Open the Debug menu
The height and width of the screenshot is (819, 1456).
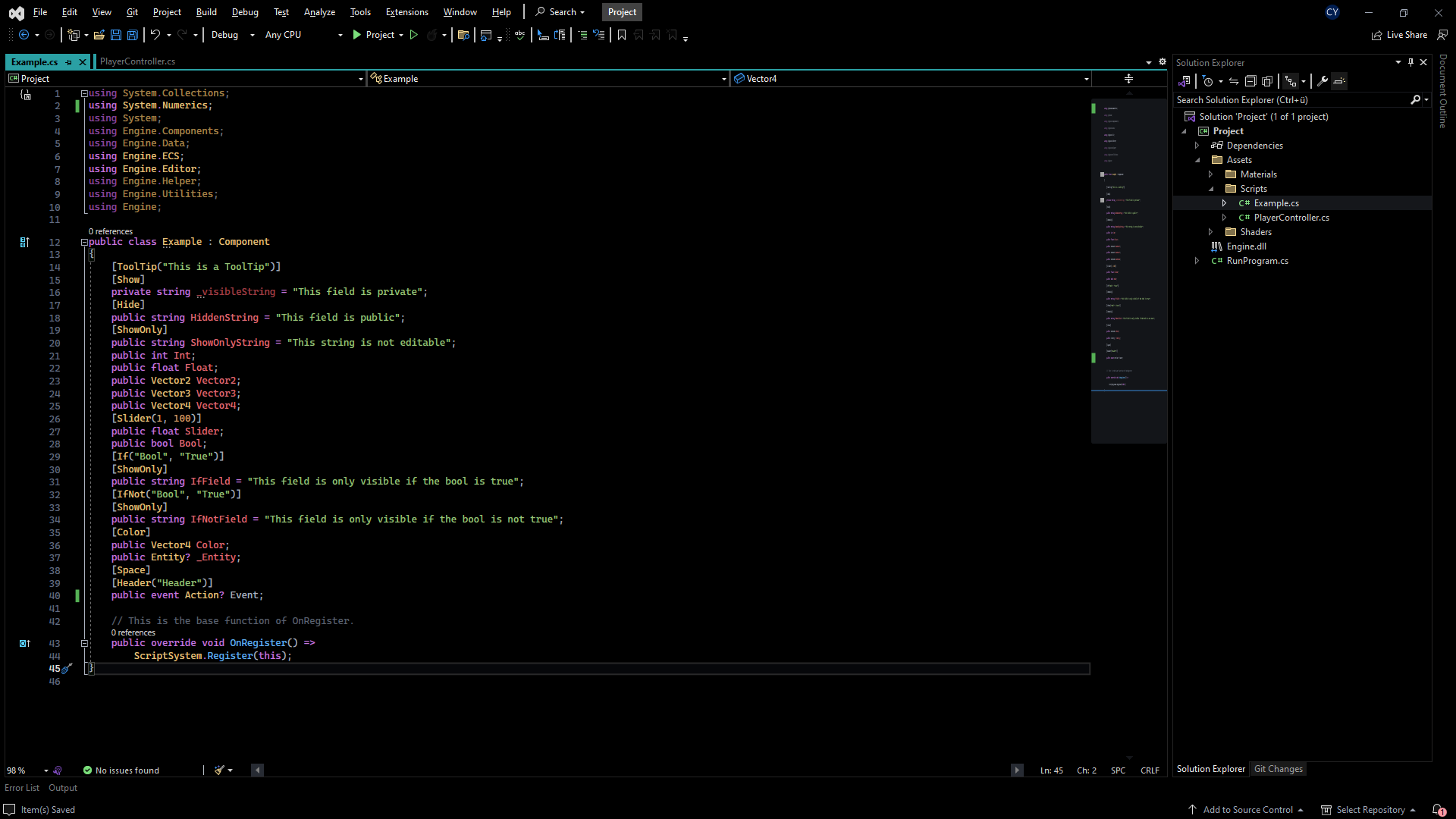245,12
